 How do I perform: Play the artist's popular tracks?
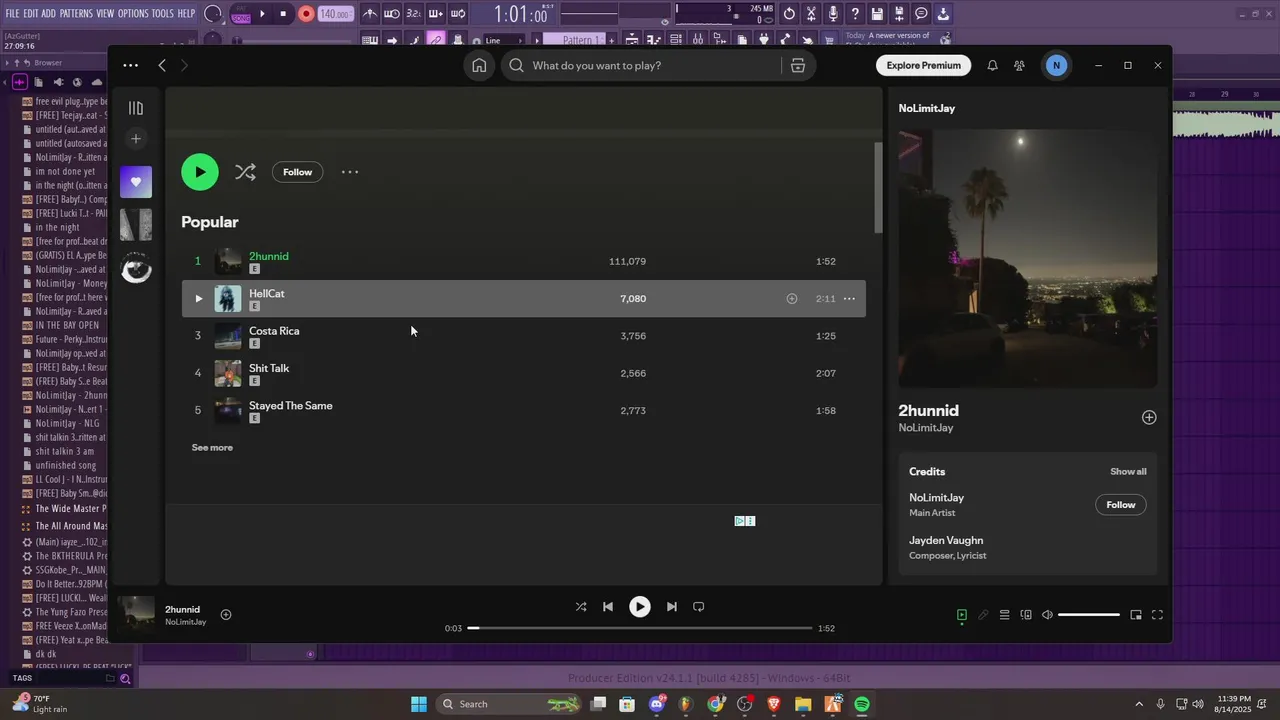click(200, 172)
